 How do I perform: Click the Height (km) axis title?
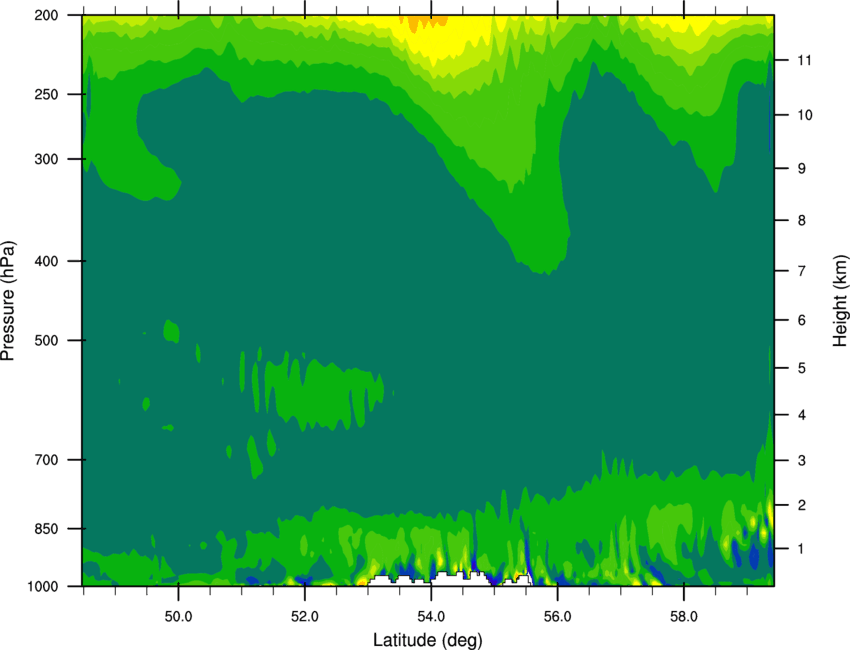pyautogui.click(x=840, y=300)
